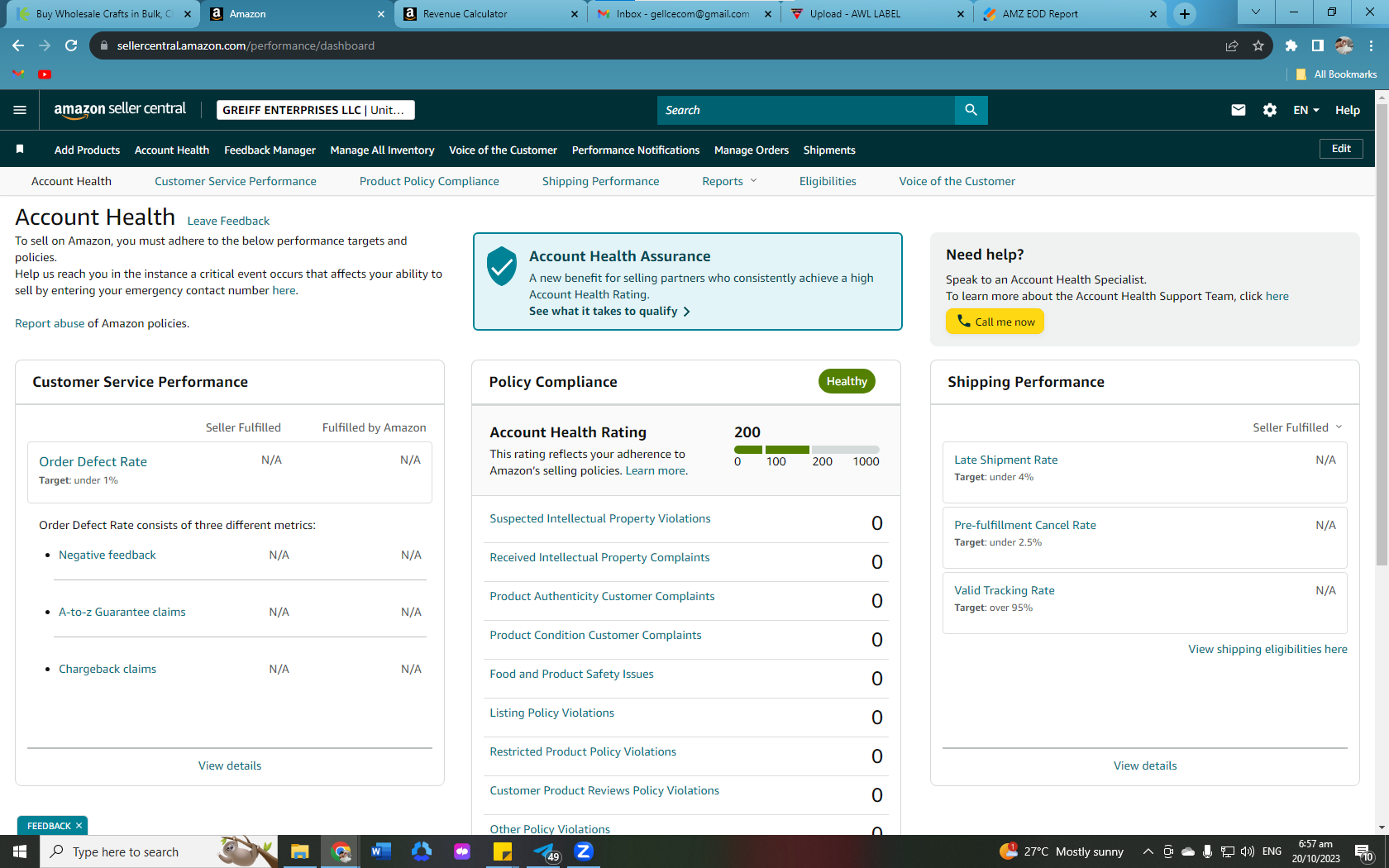View details under Customer Service Performance
1389x868 pixels.
tap(230, 765)
